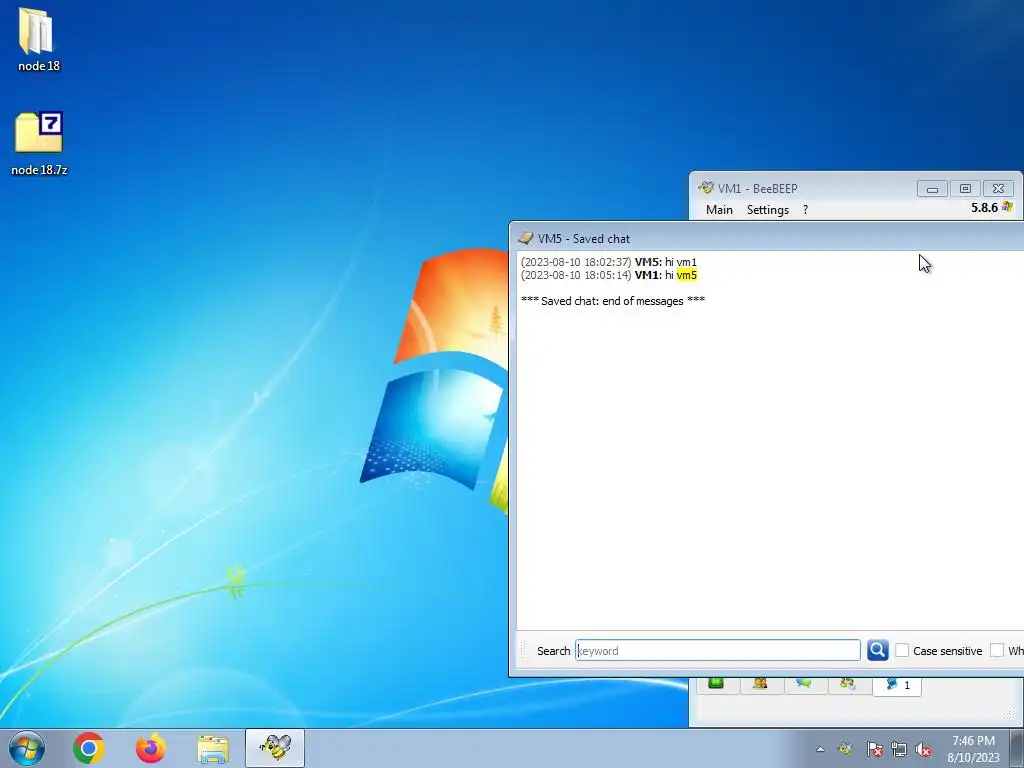Open the green grid tab in BeeBEEP

click(716, 684)
